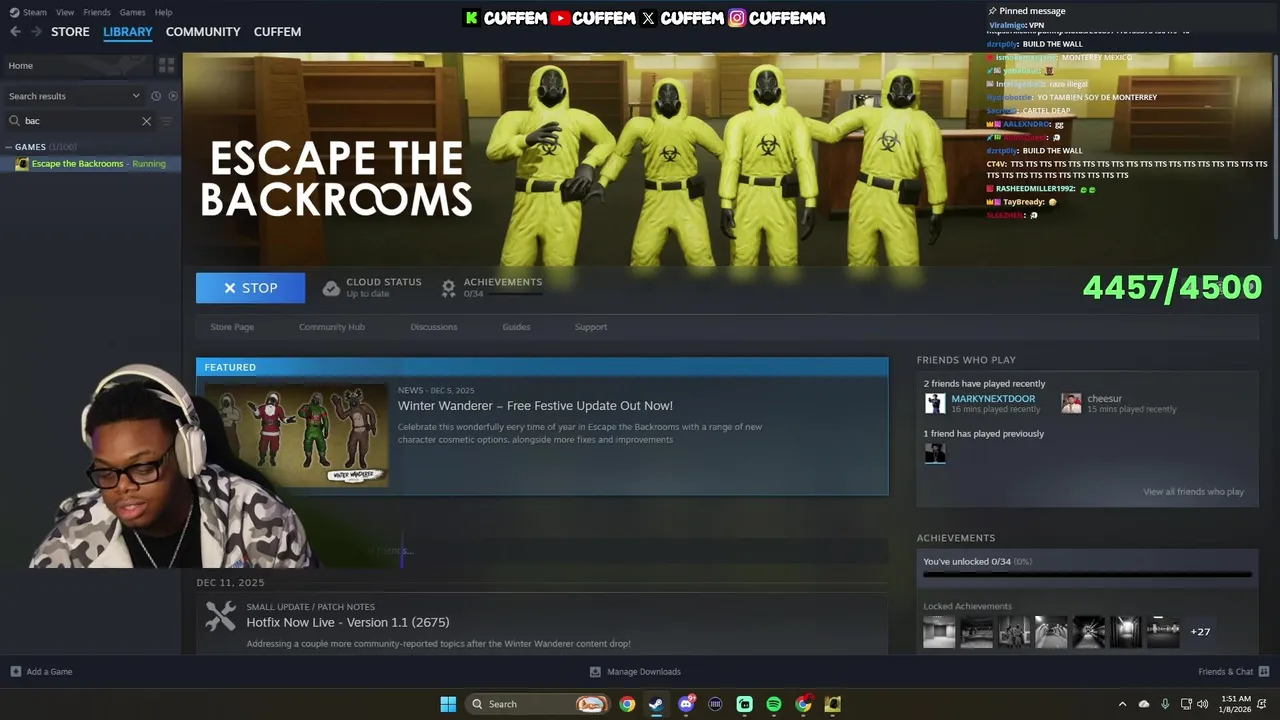Open first Chrome icon next to Search
1280x720 pixels.
click(626, 704)
